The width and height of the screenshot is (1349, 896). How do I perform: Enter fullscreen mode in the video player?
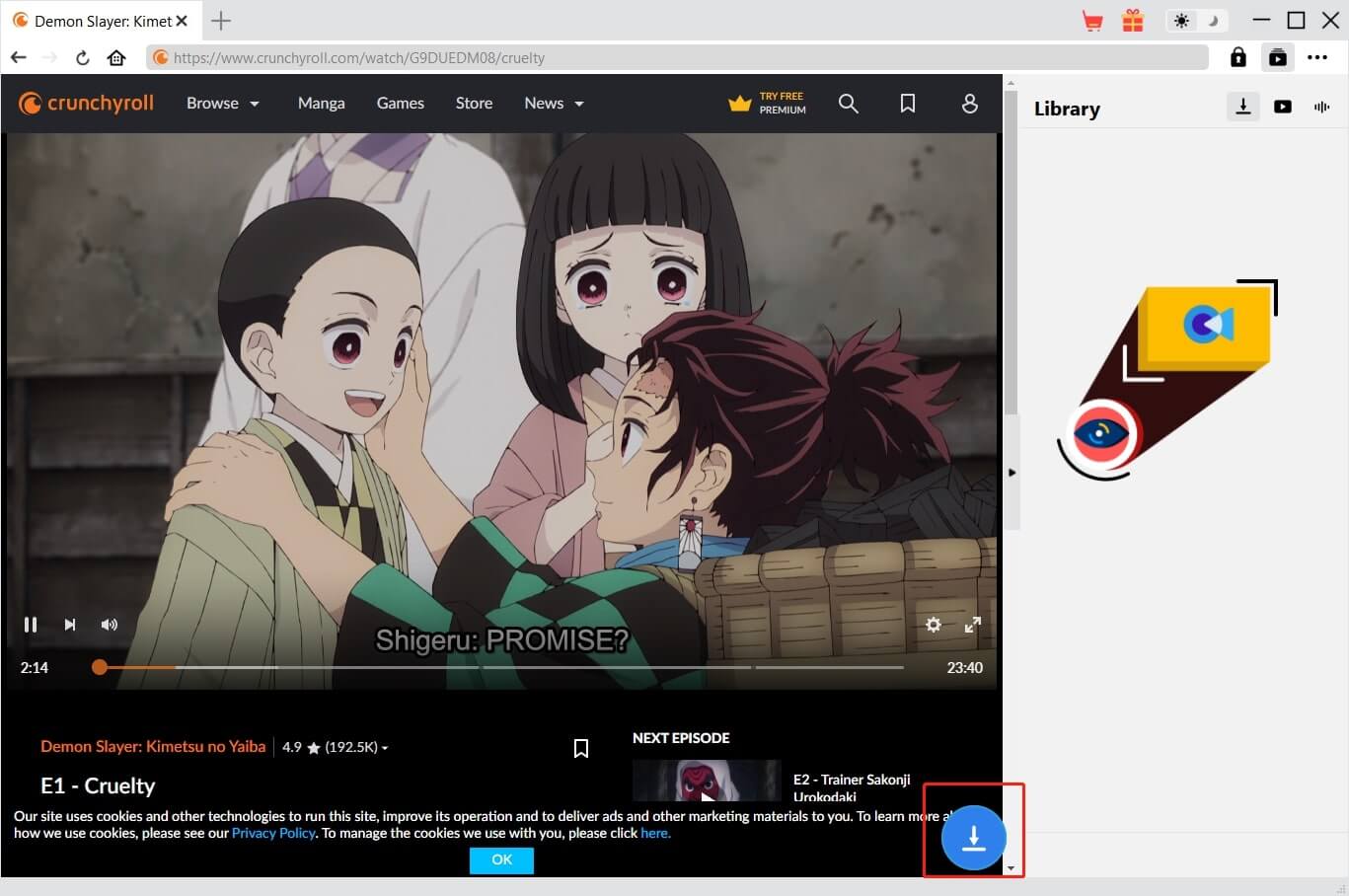pos(972,624)
